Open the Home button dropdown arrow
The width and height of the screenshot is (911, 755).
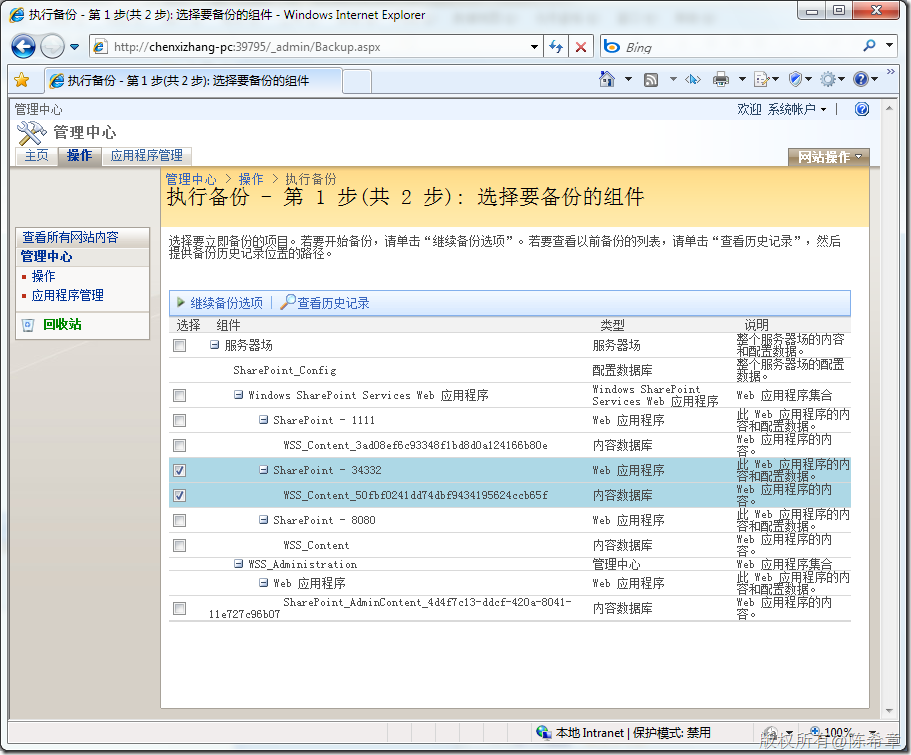pyautogui.click(x=628, y=79)
